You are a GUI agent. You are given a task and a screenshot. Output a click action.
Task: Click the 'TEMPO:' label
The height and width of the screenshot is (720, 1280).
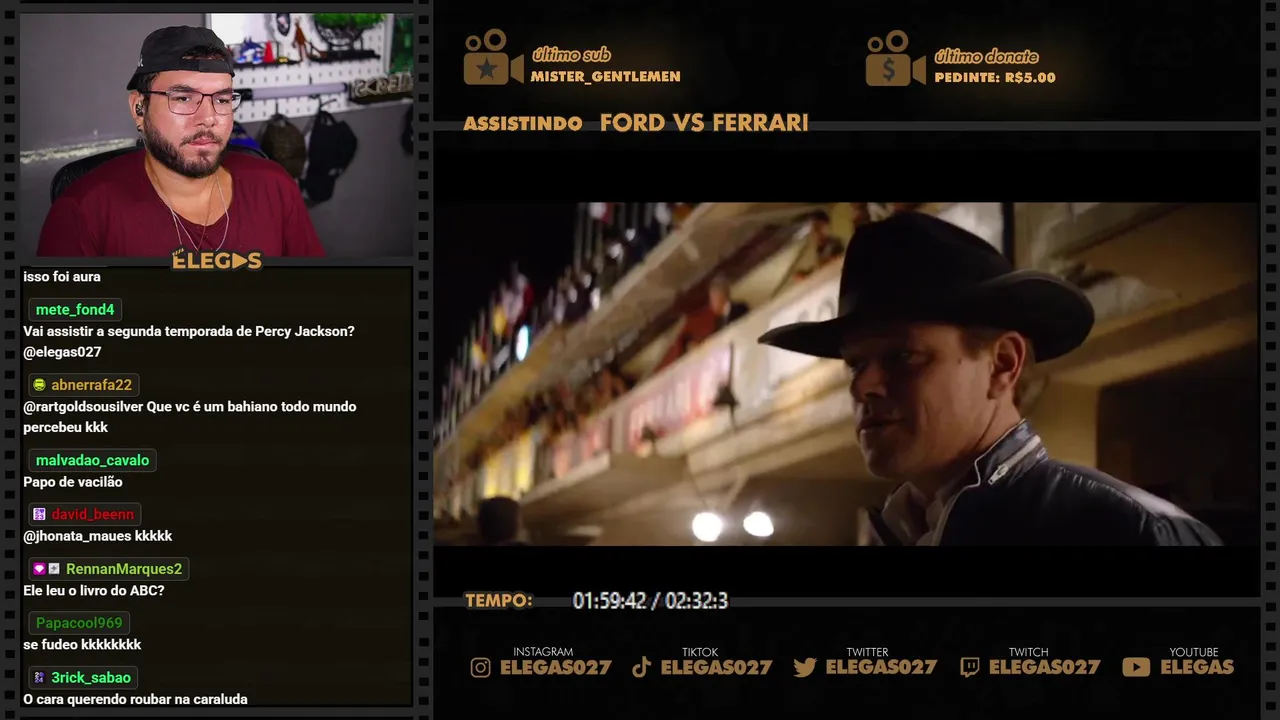(x=498, y=601)
